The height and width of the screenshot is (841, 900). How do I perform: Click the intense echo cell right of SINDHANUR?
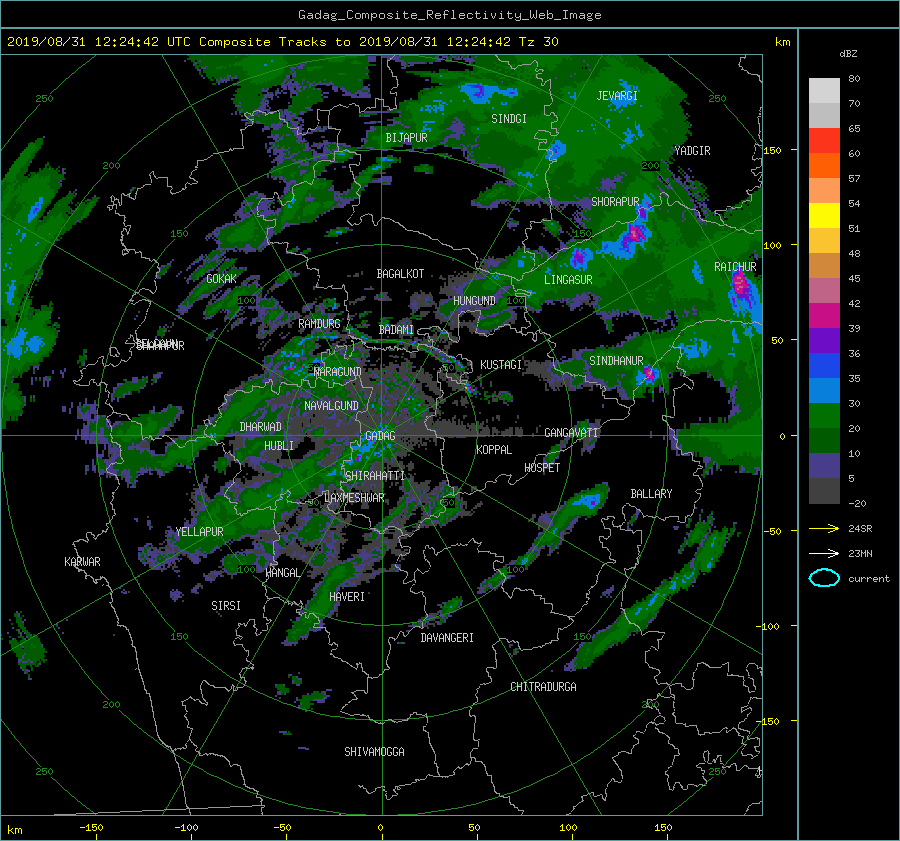pos(650,374)
